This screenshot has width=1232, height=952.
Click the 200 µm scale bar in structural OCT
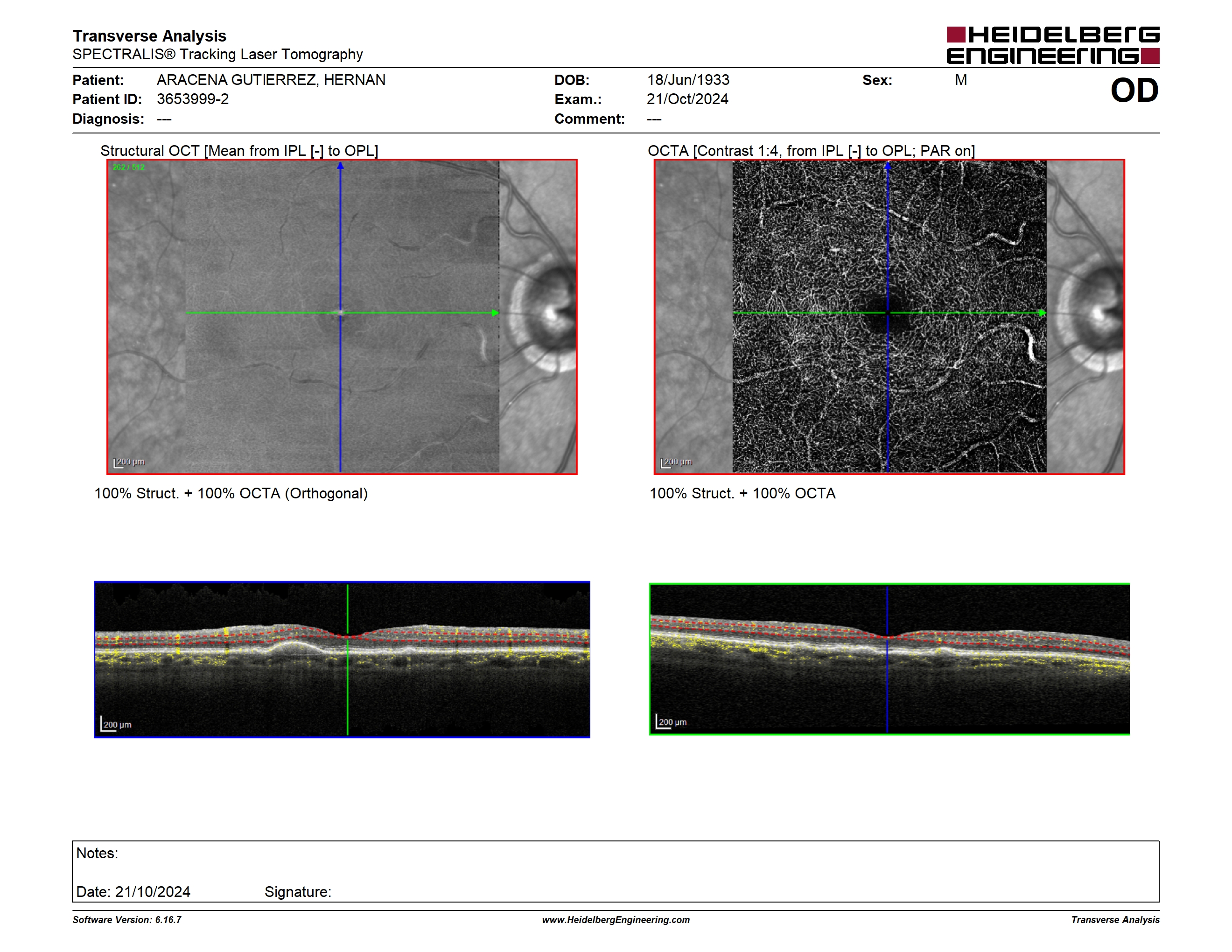tap(129, 462)
